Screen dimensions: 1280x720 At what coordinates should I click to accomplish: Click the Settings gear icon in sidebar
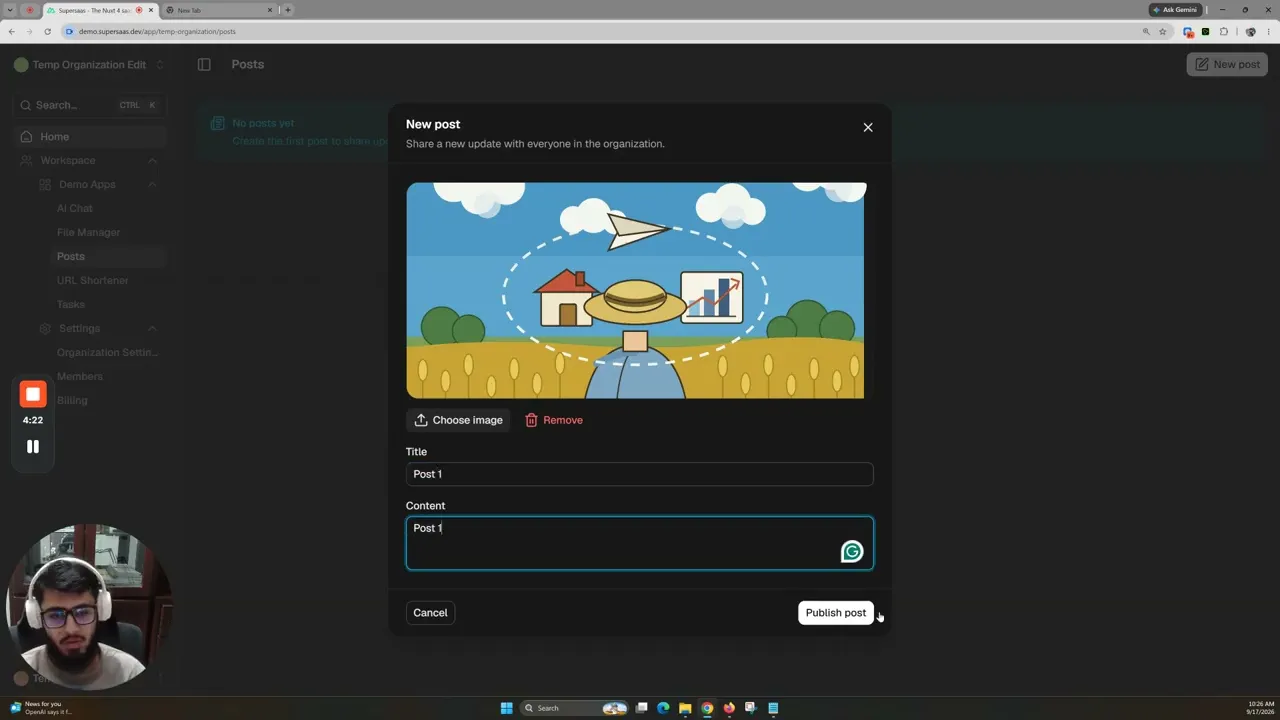[45, 328]
